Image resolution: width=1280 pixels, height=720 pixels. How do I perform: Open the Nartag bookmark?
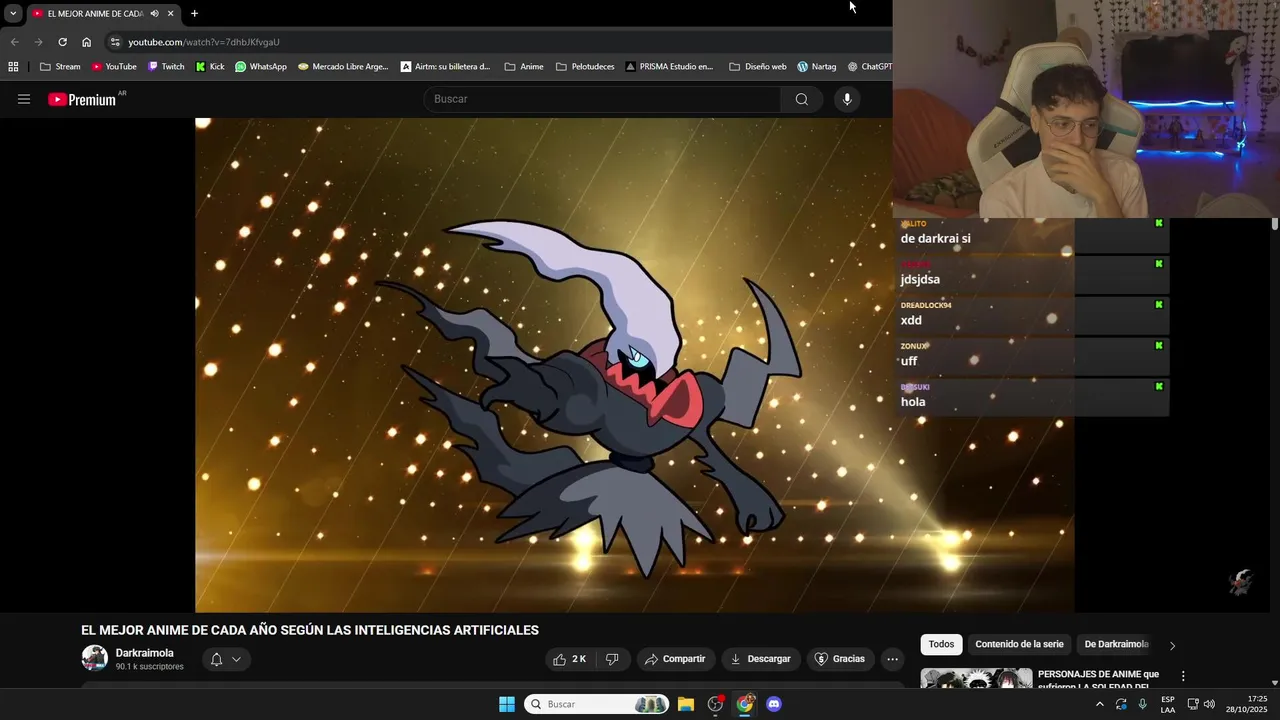[817, 67]
